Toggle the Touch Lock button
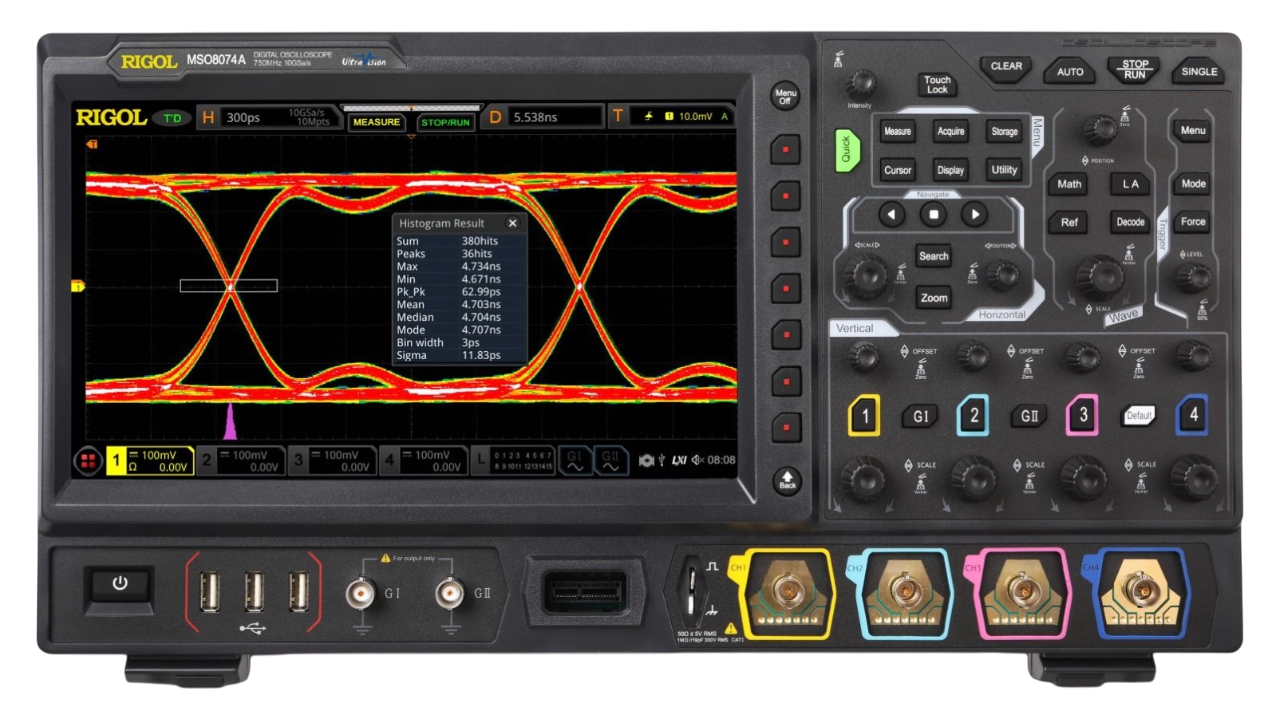This screenshot has width=1280, height=716. (937, 85)
